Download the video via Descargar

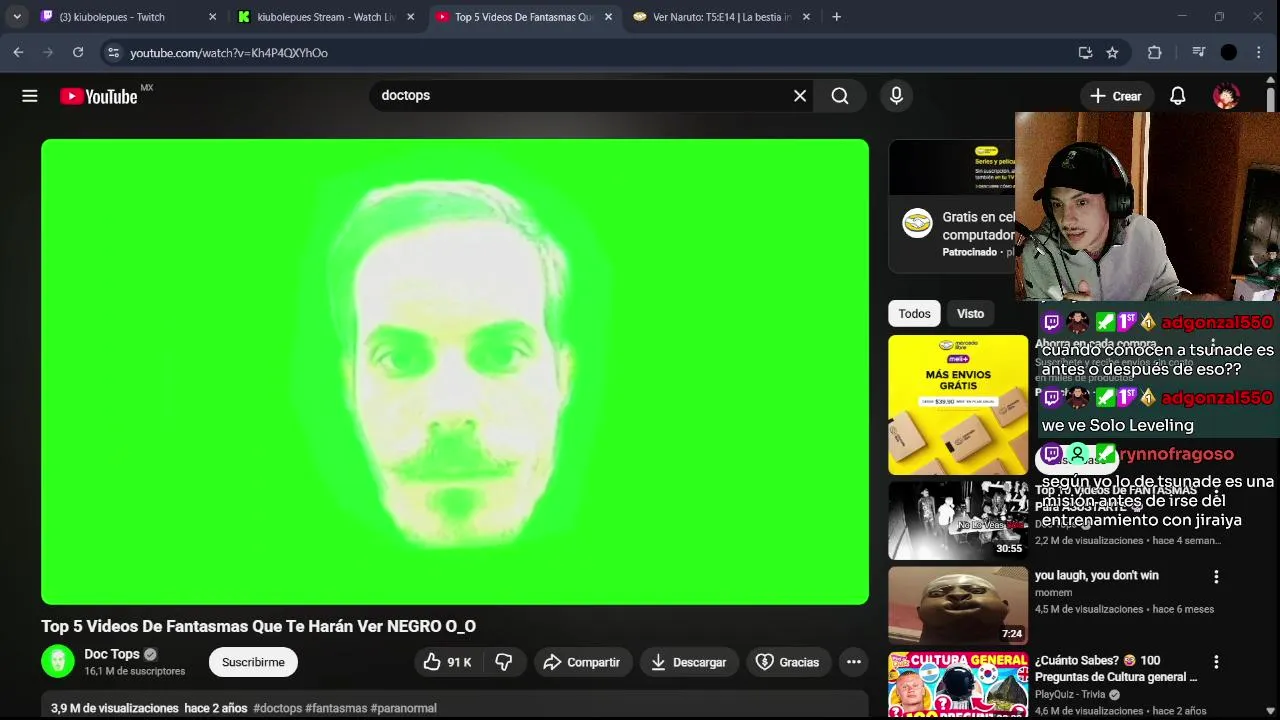click(689, 662)
